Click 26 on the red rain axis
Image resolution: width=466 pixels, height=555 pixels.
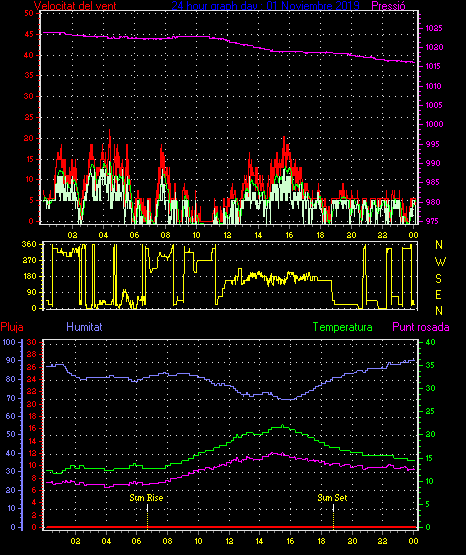click(32, 367)
